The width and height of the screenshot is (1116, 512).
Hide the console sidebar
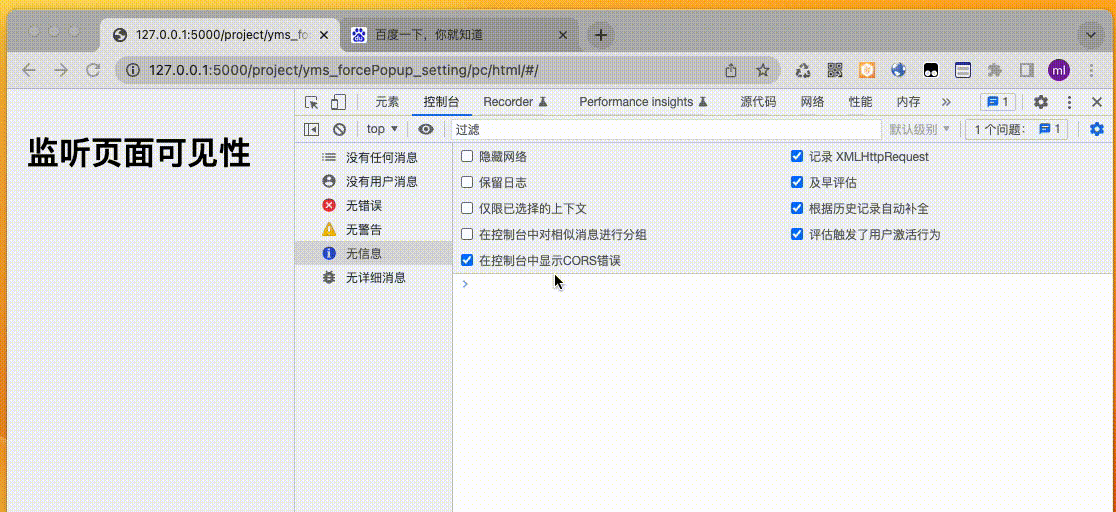pyautogui.click(x=311, y=129)
